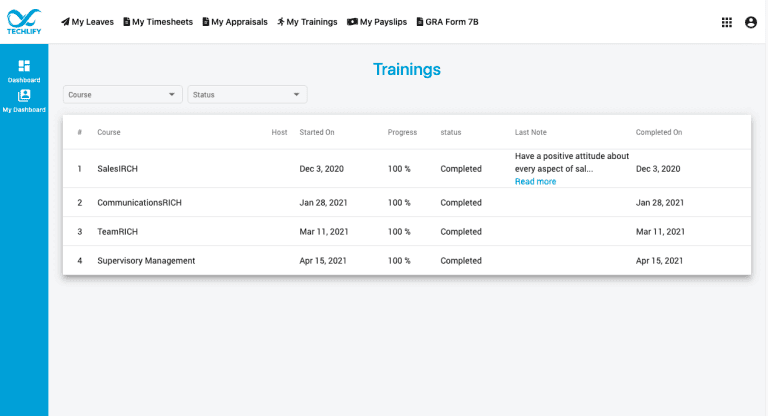Click the Techlify logo

24,21
